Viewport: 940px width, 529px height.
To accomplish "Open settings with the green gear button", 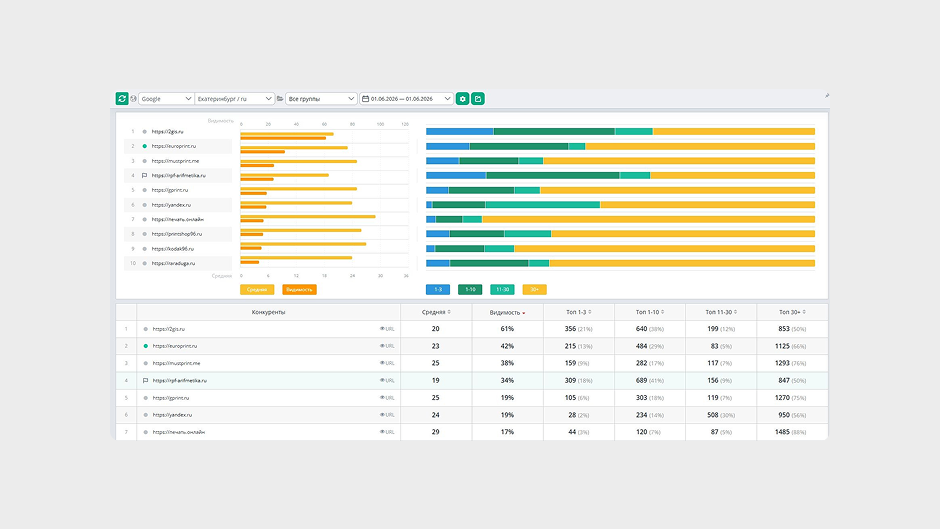I will 462,98.
